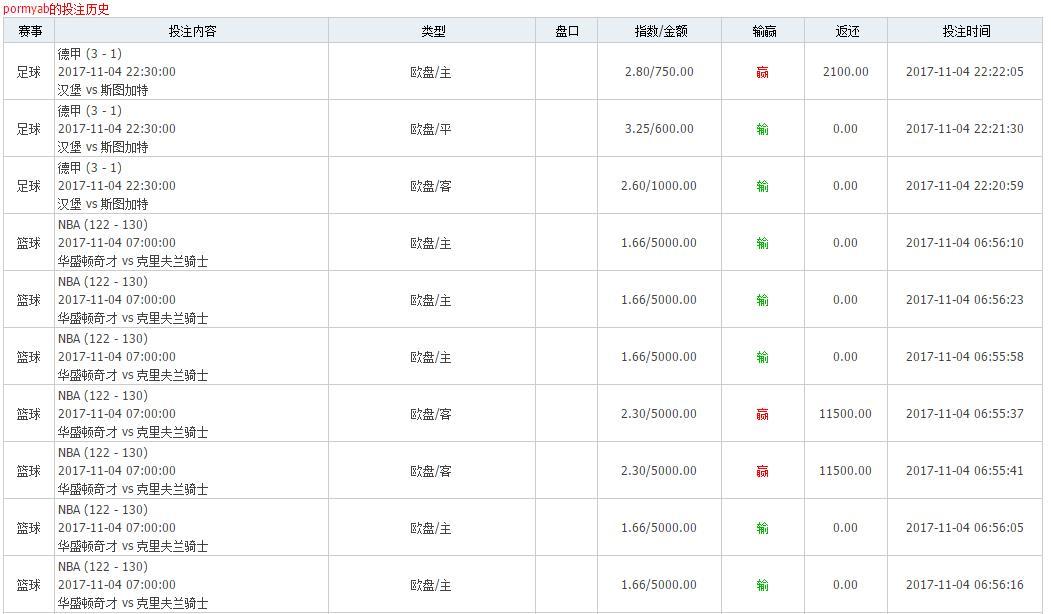The width and height of the screenshot is (1051, 614).
Task: Click 1.66/5000.00 in the 06:56:16 row
Action: (x=659, y=585)
